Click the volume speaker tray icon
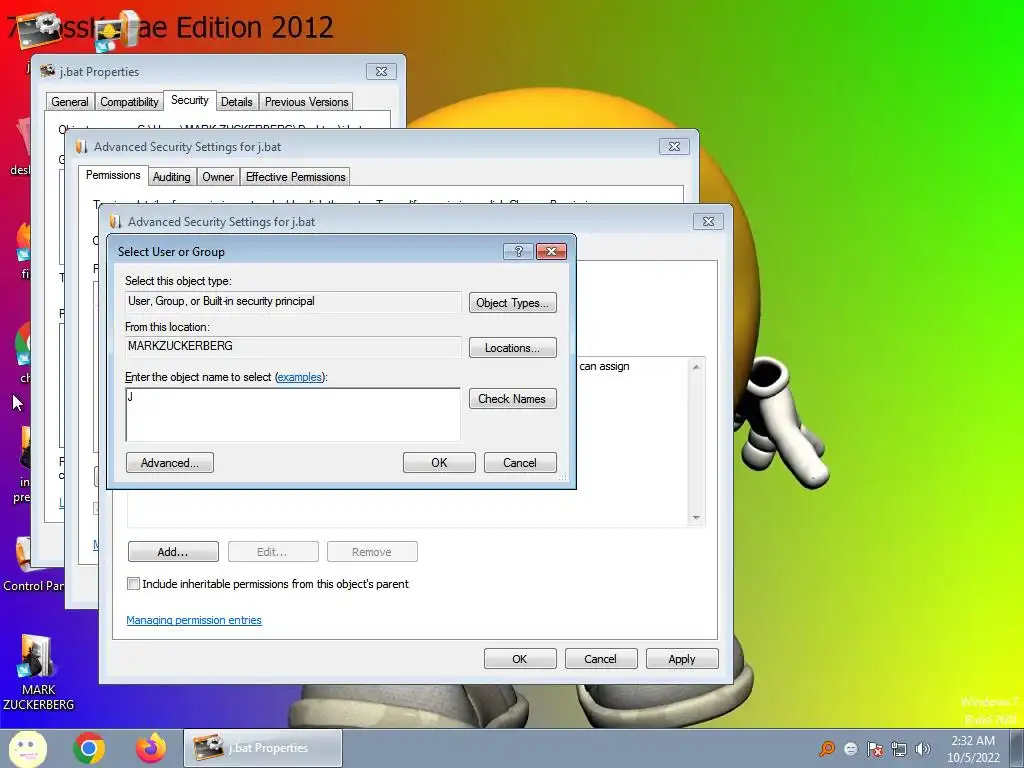 (923, 748)
